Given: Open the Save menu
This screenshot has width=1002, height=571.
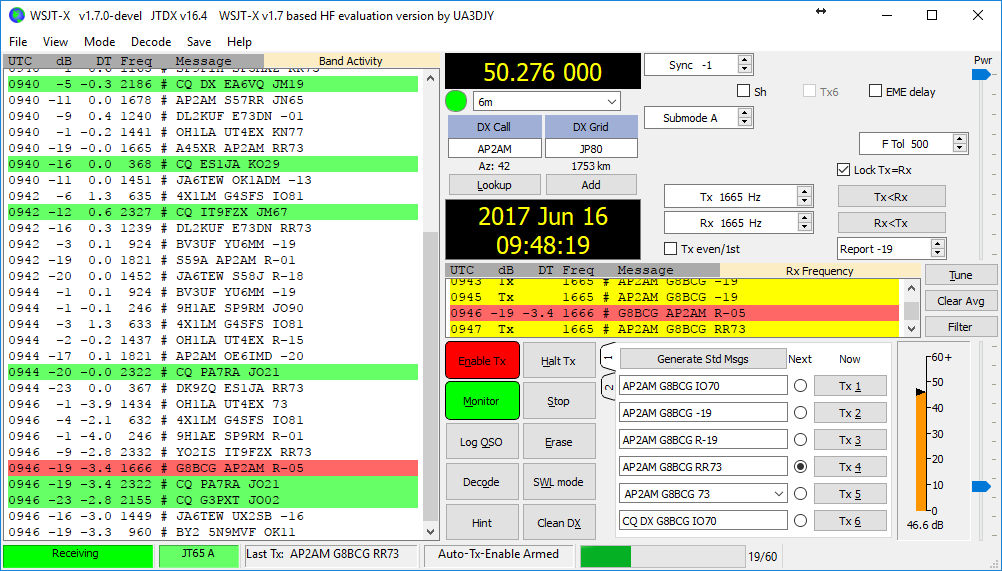Looking at the screenshot, I should point(199,42).
